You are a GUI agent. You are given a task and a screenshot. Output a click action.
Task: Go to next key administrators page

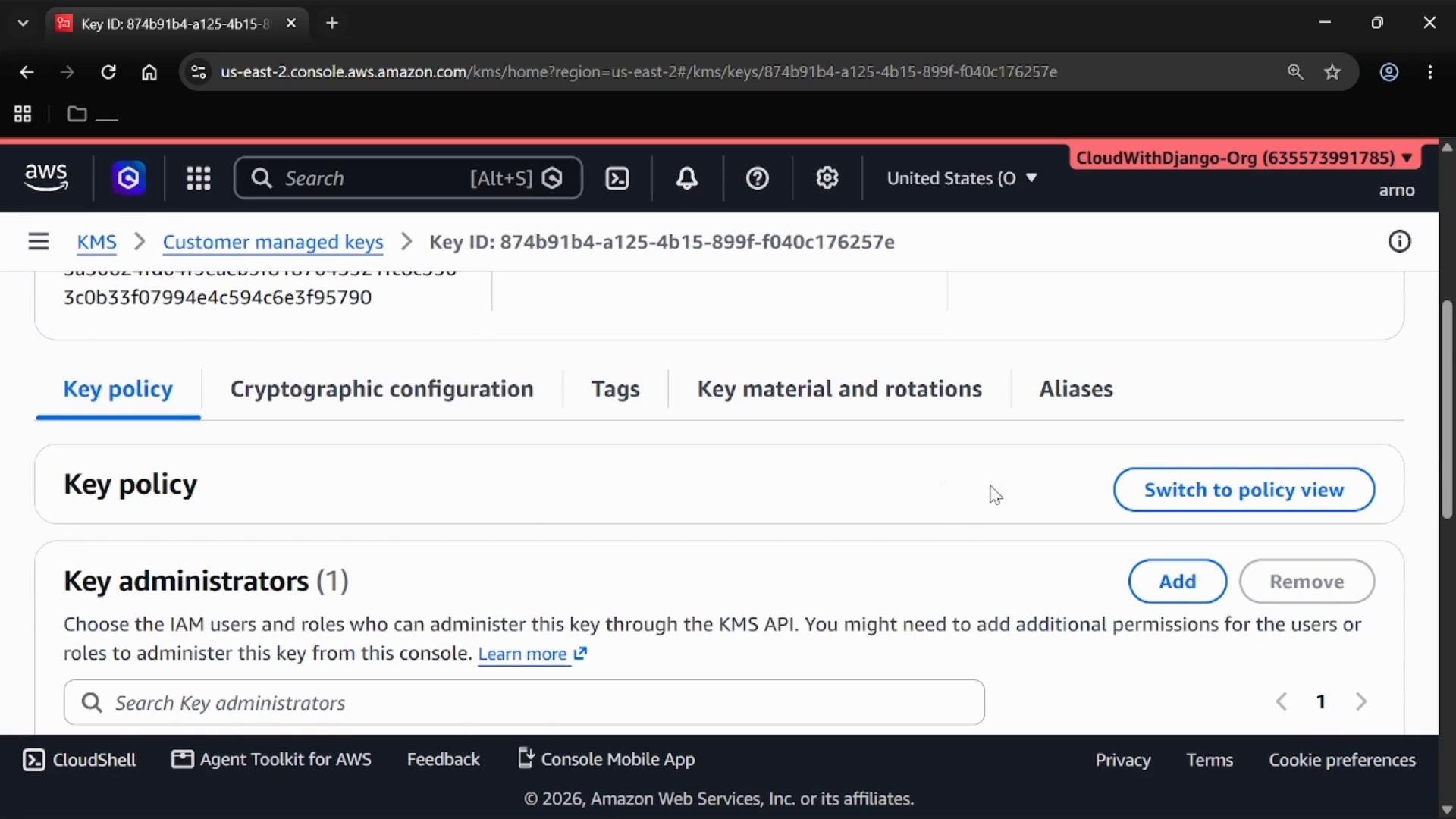tap(1361, 702)
